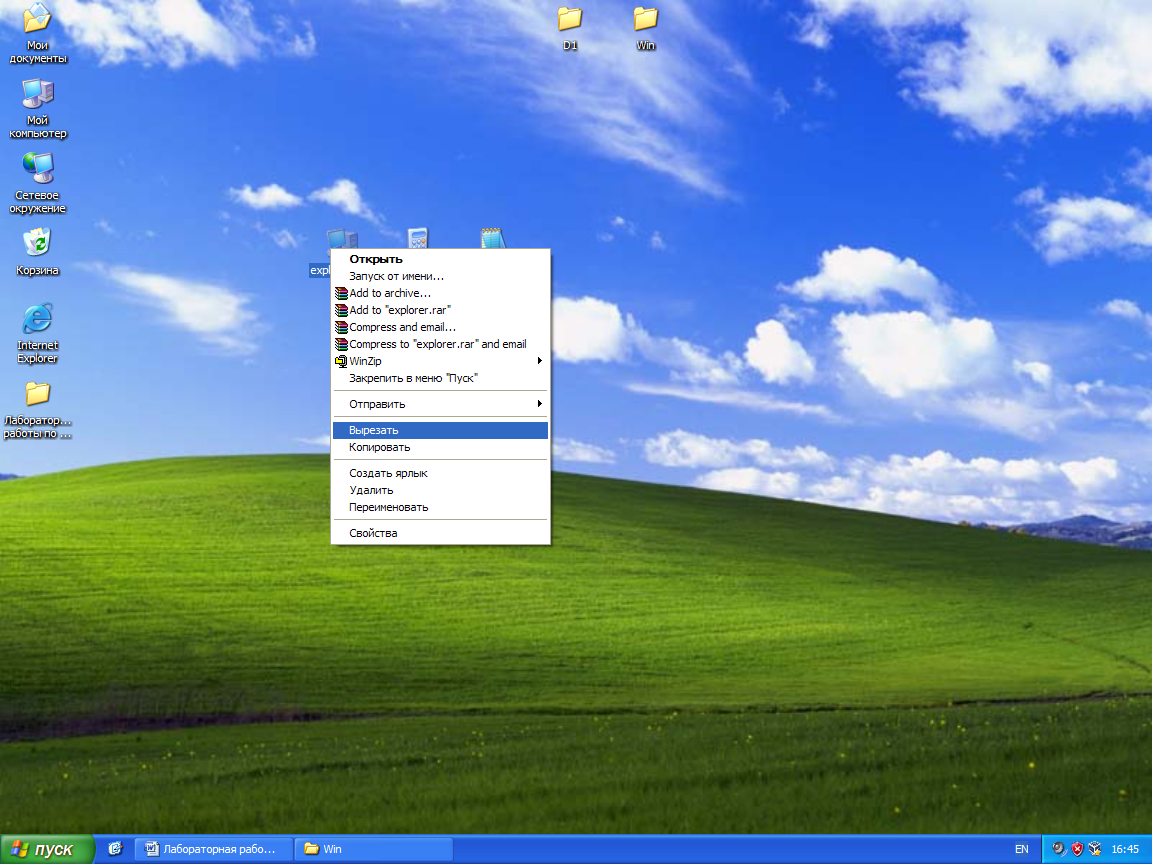The image size is (1152, 864).
Task: Choose Вырезать in the context menu
Action: pos(440,430)
